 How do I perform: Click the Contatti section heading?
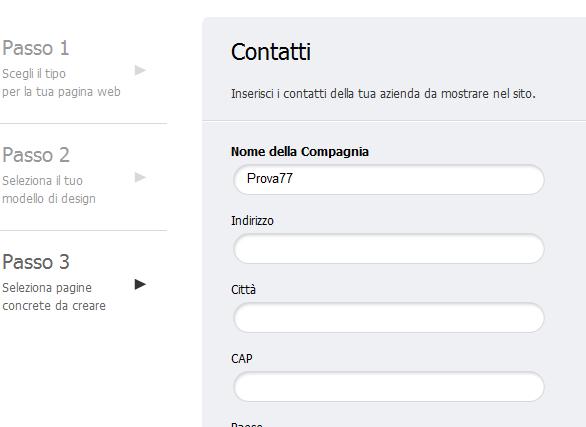coord(271,52)
